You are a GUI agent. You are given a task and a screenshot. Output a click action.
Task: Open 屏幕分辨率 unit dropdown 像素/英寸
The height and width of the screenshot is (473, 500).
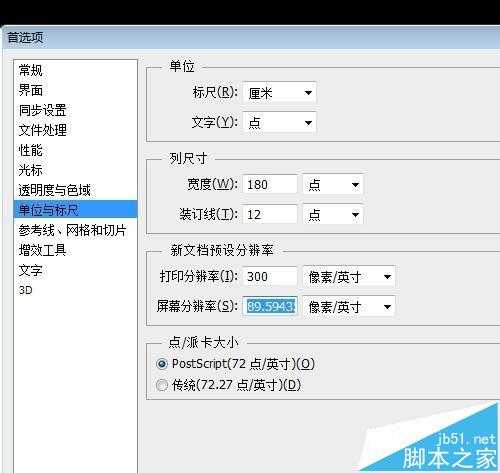[x=349, y=306]
